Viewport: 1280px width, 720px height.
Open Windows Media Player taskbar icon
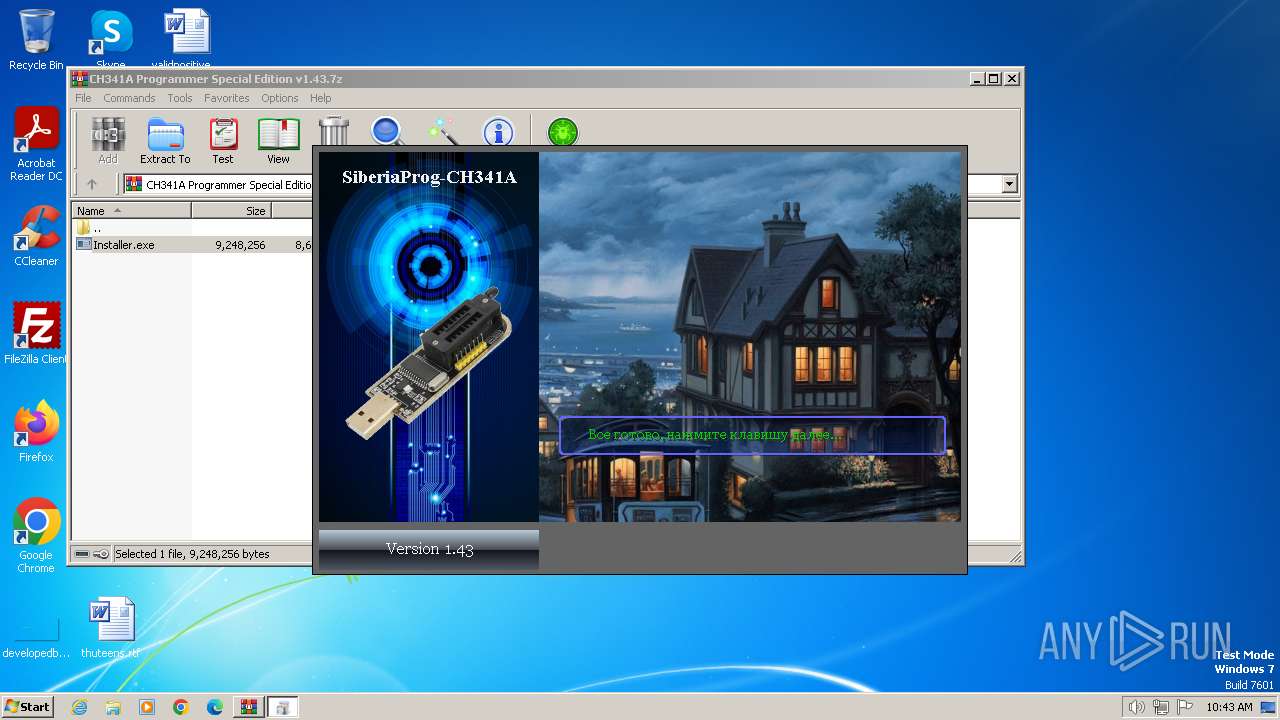click(147, 707)
